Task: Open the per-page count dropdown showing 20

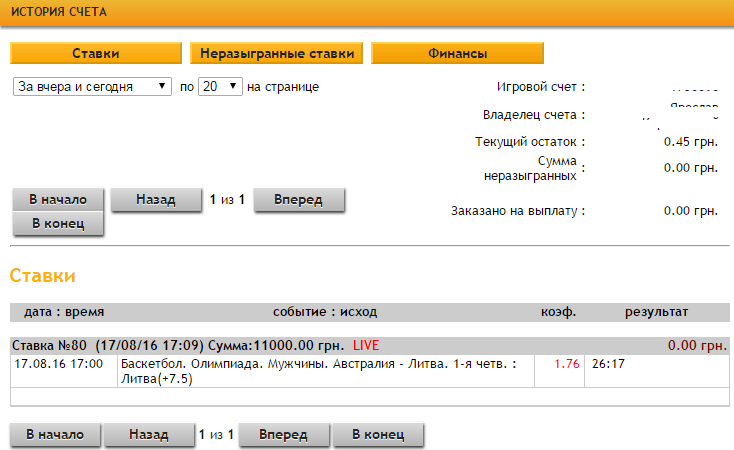Action: 220,87
